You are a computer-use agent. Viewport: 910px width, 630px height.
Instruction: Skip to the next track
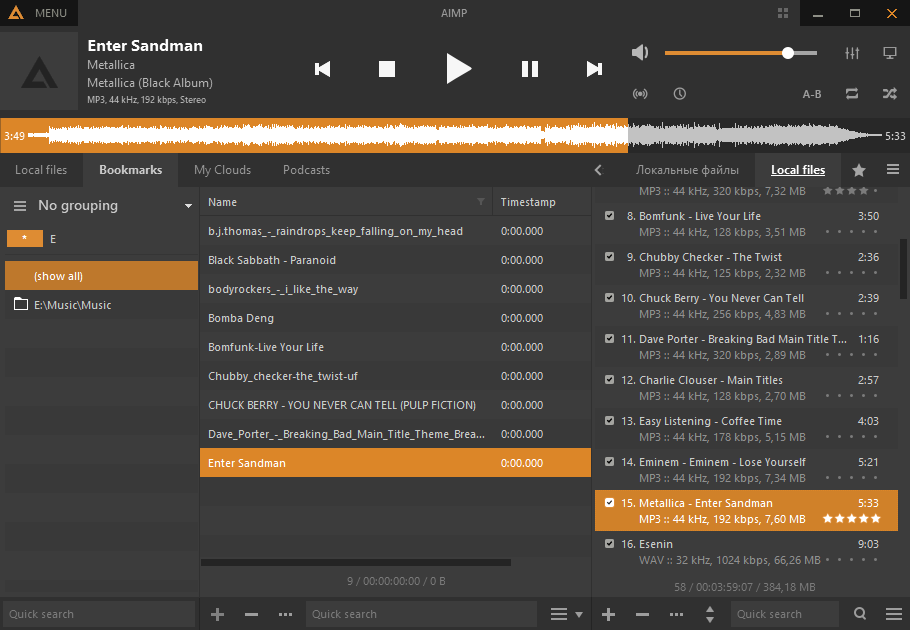pyautogui.click(x=594, y=69)
